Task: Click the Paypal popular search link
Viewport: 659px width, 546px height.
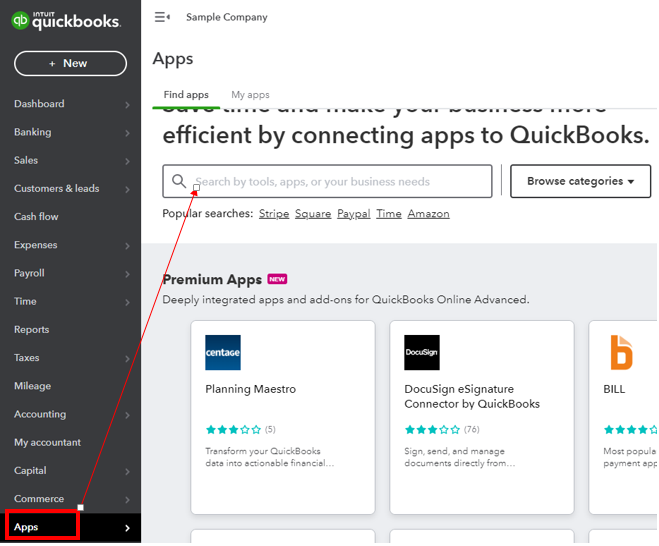Action: click(353, 214)
